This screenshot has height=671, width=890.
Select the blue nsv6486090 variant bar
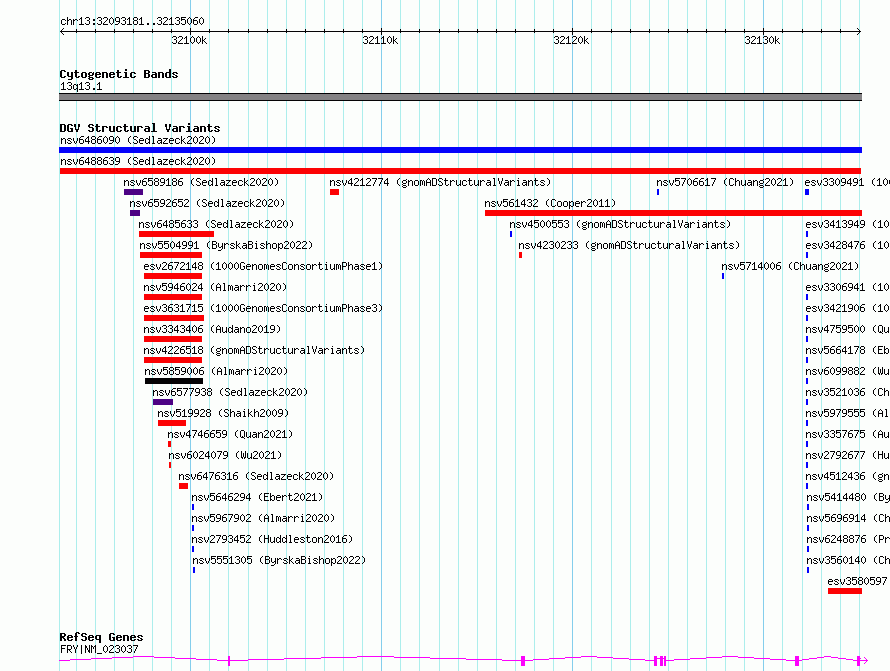460,150
